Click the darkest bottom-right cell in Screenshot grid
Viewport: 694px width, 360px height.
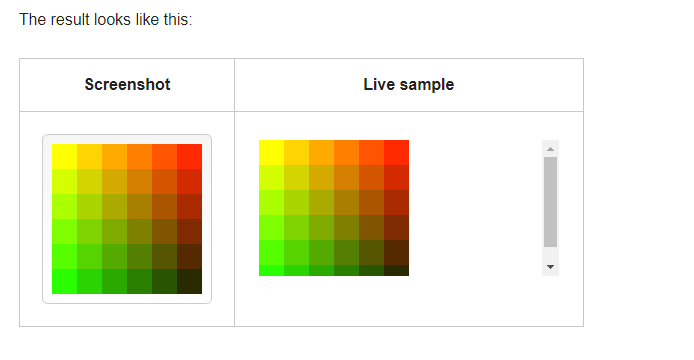click(x=189, y=281)
